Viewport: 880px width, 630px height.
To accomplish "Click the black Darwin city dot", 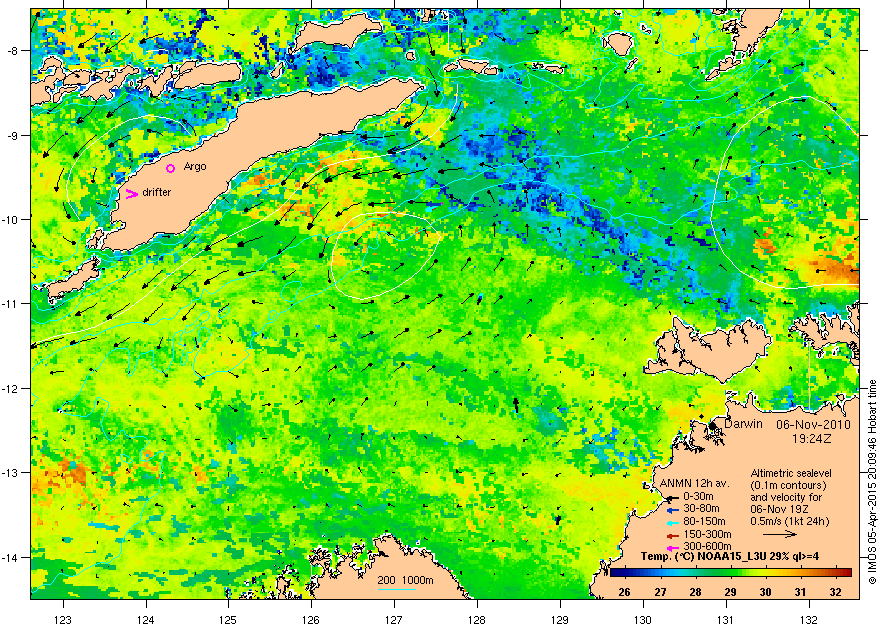I will (x=713, y=426).
